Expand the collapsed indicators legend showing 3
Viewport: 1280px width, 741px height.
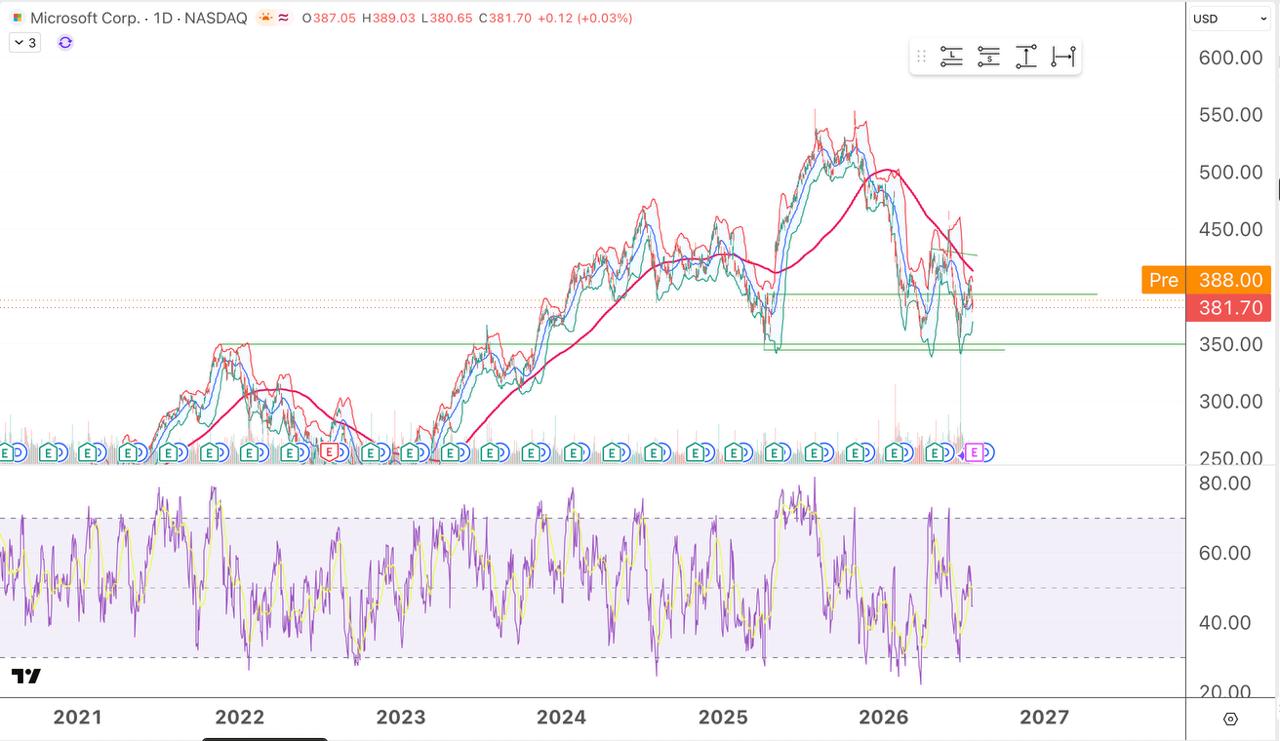click(24, 42)
